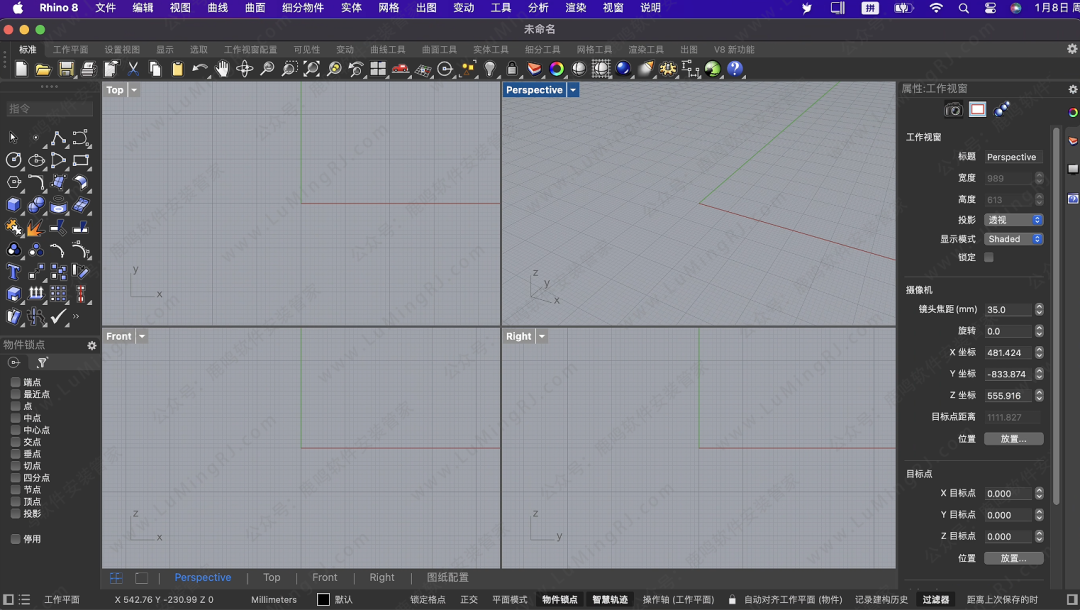Click the Box solid tool
1080x610 pixels.
(x=14, y=205)
